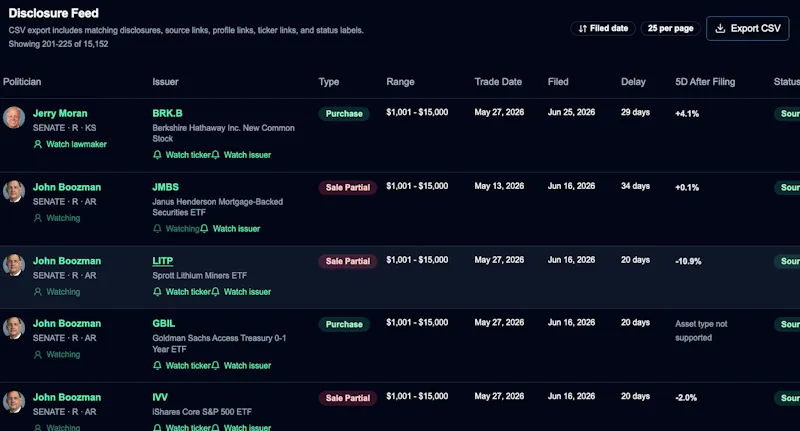
Task: Click Jerry Moran's avatar photo
Action: 14,117
